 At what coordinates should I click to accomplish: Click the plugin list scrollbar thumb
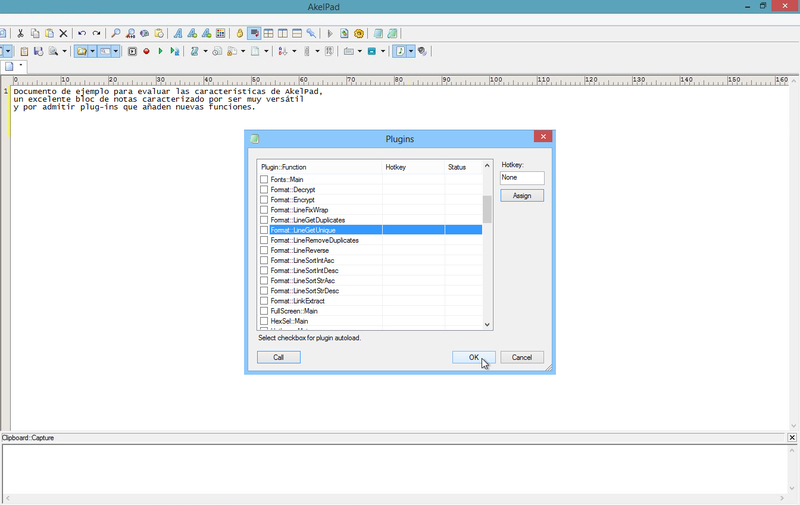[x=487, y=209]
